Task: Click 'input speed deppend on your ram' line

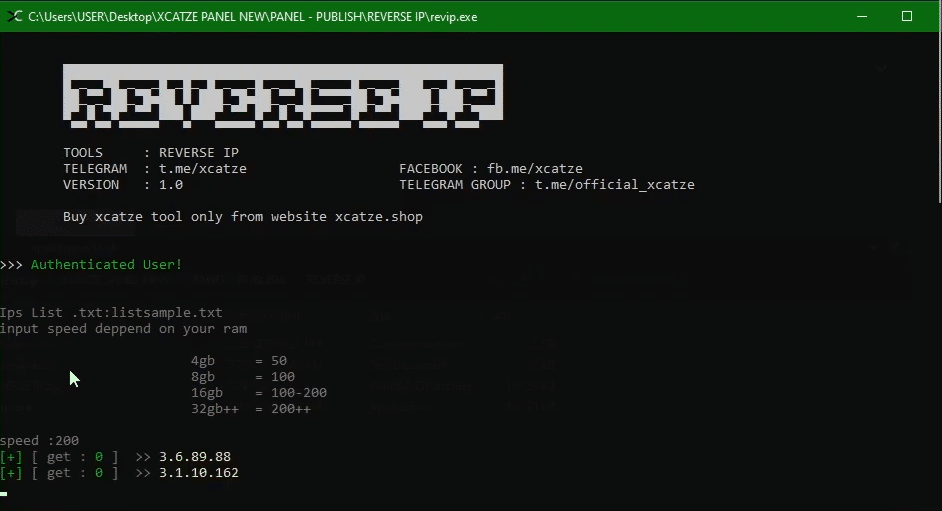Action: point(123,329)
